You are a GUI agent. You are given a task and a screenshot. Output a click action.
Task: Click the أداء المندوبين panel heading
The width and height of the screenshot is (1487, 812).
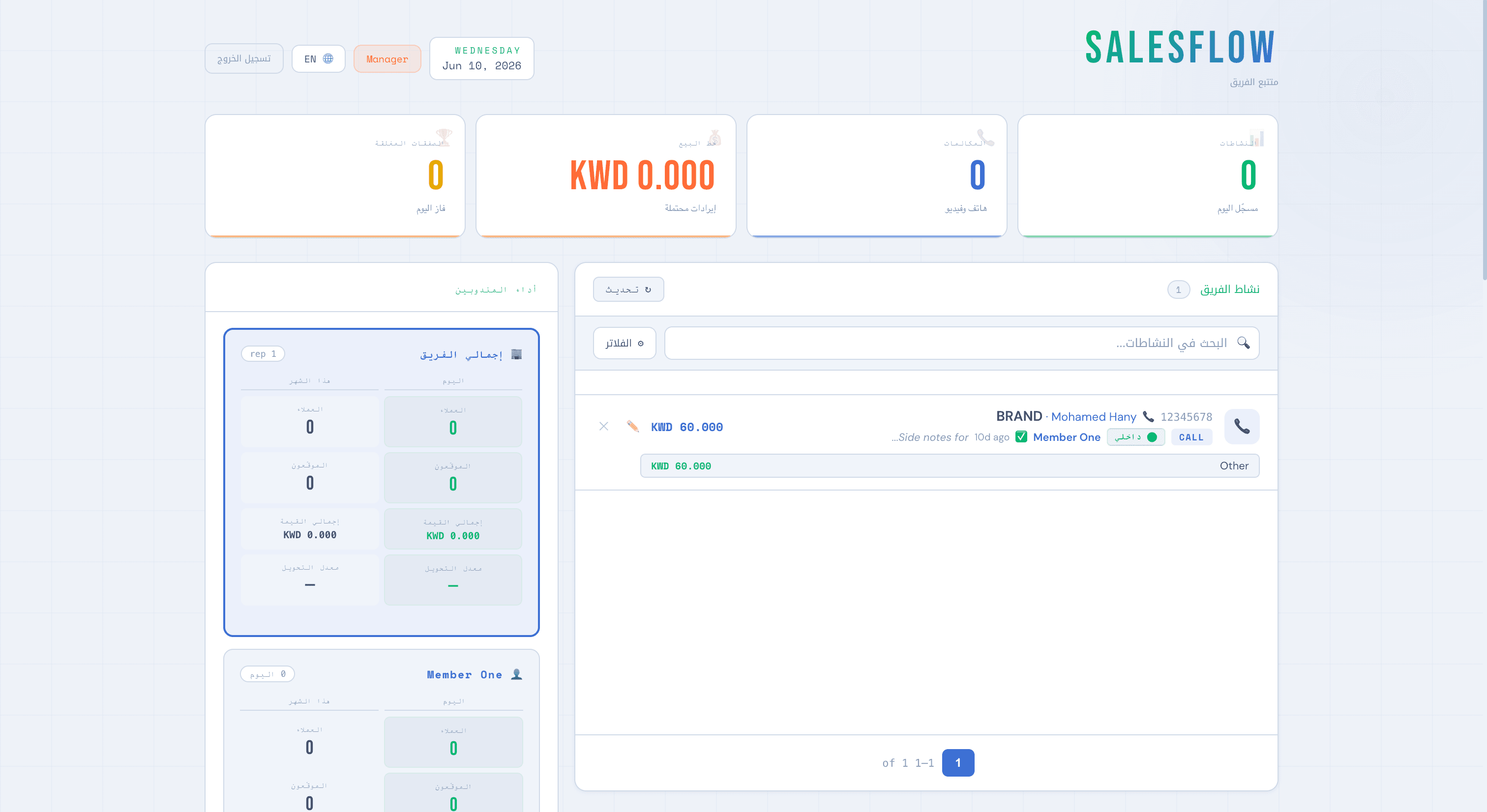(496, 289)
